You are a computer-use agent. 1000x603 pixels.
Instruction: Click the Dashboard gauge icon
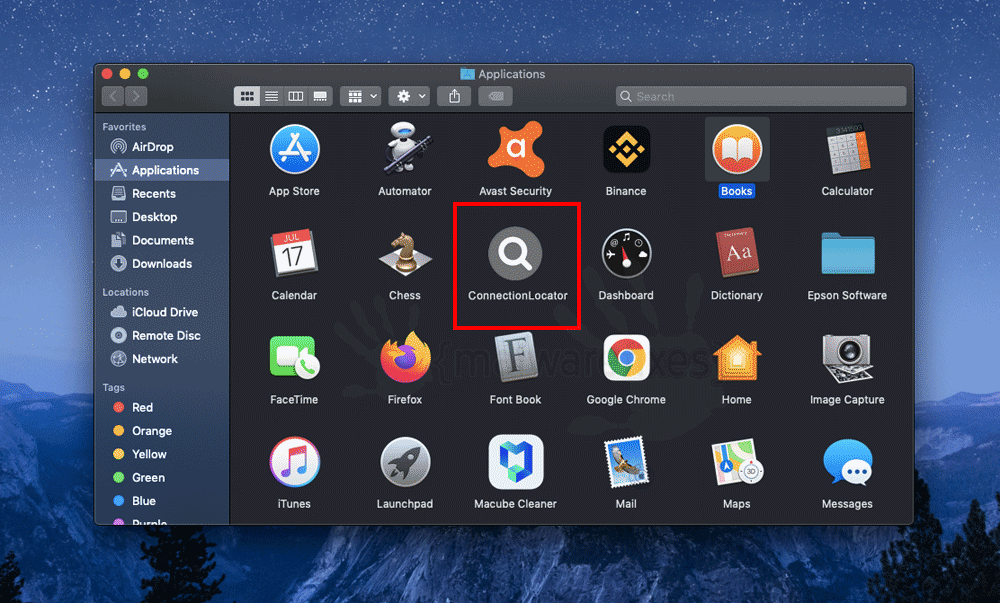coord(626,253)
